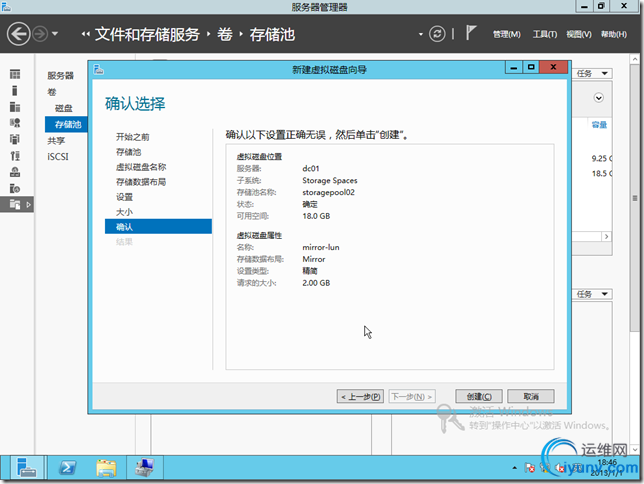
Task: Click the 卷 breadcrumb in the header
Action: pyautogui.click(x=225, y=34)
